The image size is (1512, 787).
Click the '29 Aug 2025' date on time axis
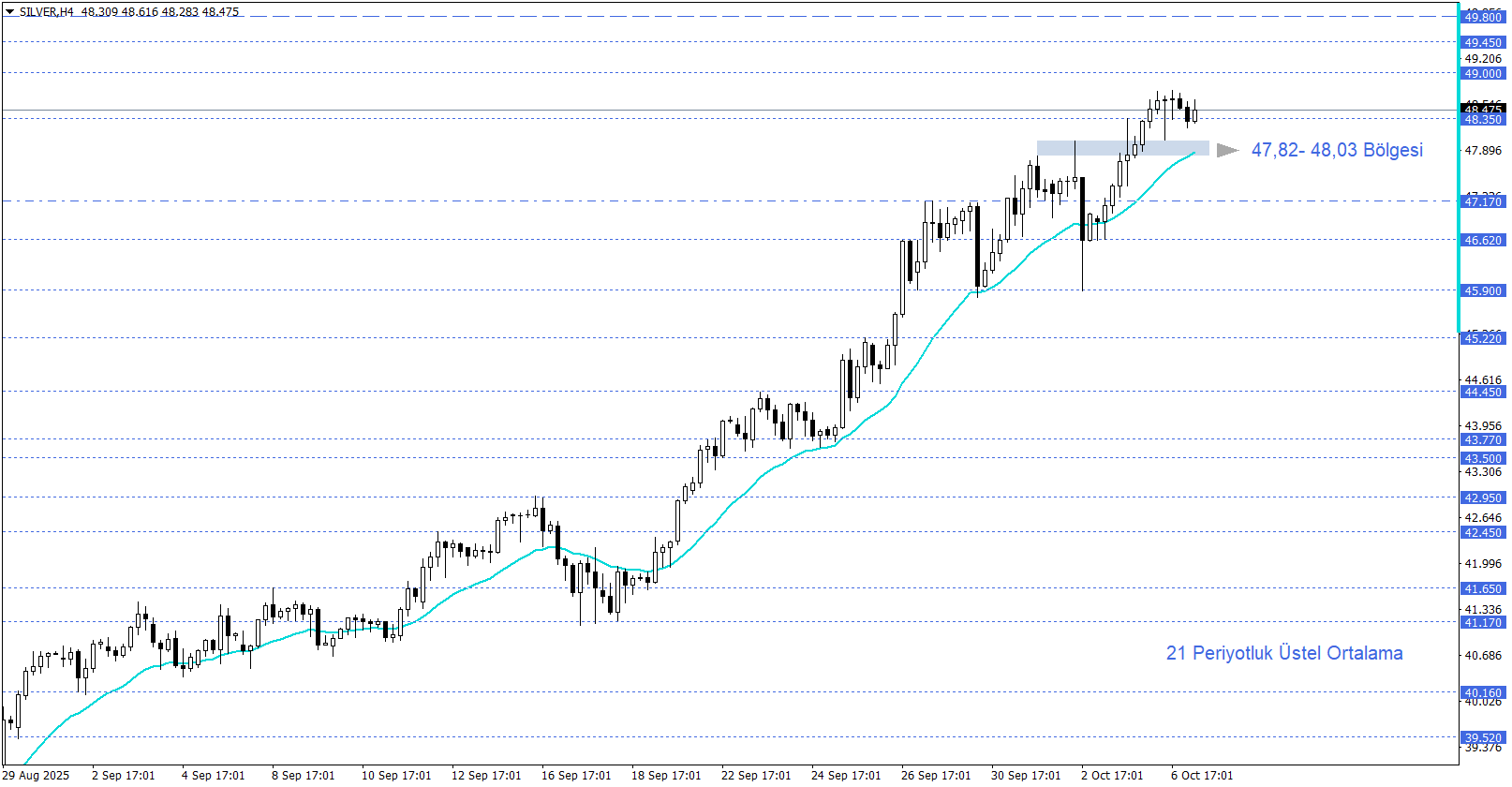click(x=36, y=776)
